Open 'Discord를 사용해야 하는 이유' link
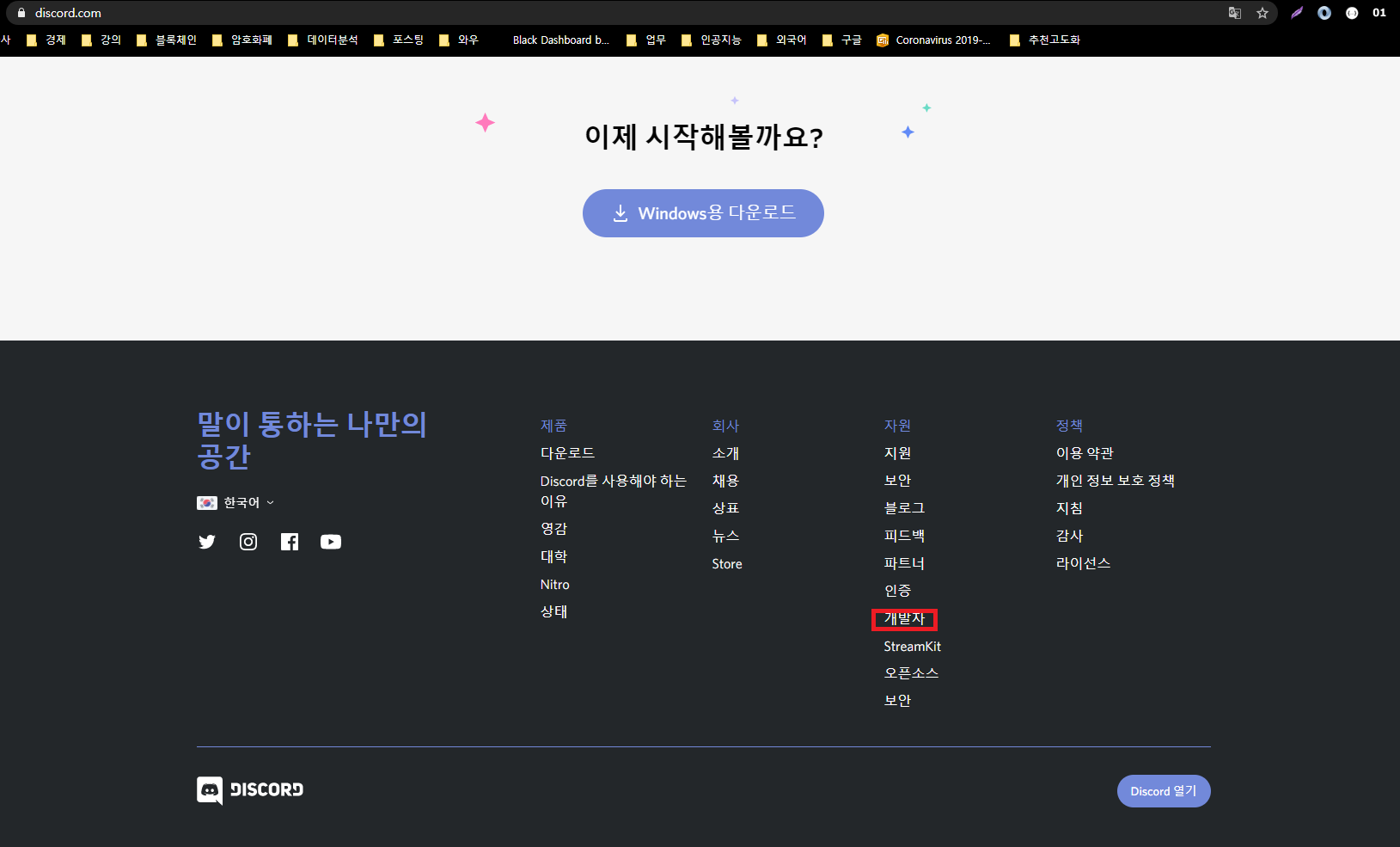The width and height of the screenshot is (1400, 847). pyautogui.click(x=614, y=491)
